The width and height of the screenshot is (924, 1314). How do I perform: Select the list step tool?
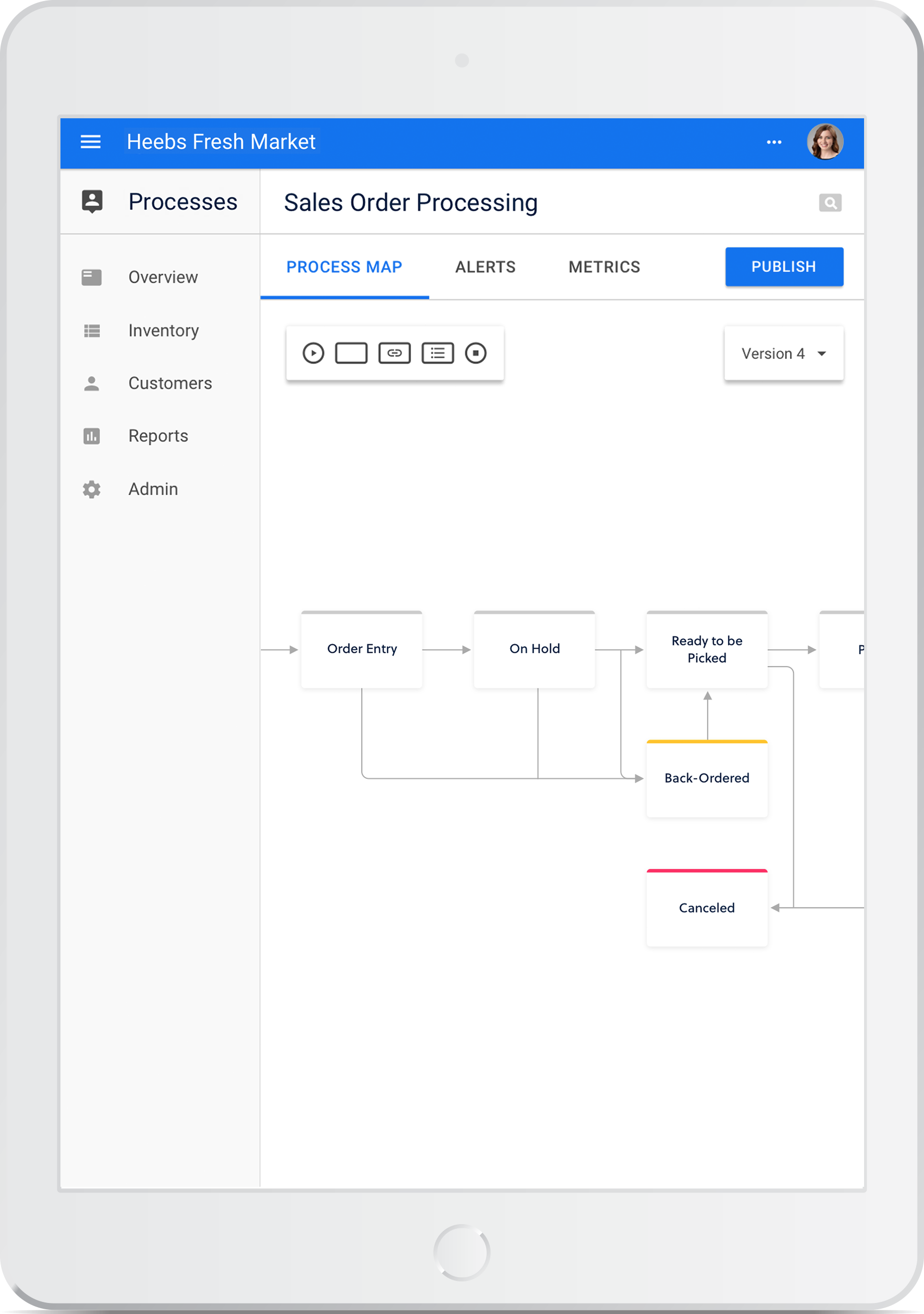438,353
